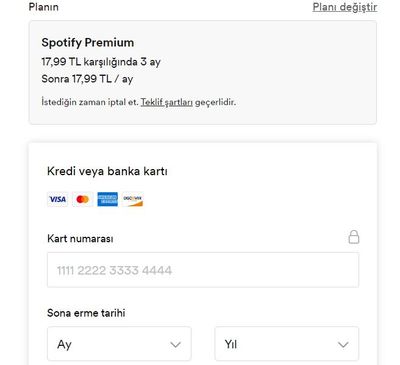
Task: Open the Yıl year dropdown
Action: coord(287,344)
